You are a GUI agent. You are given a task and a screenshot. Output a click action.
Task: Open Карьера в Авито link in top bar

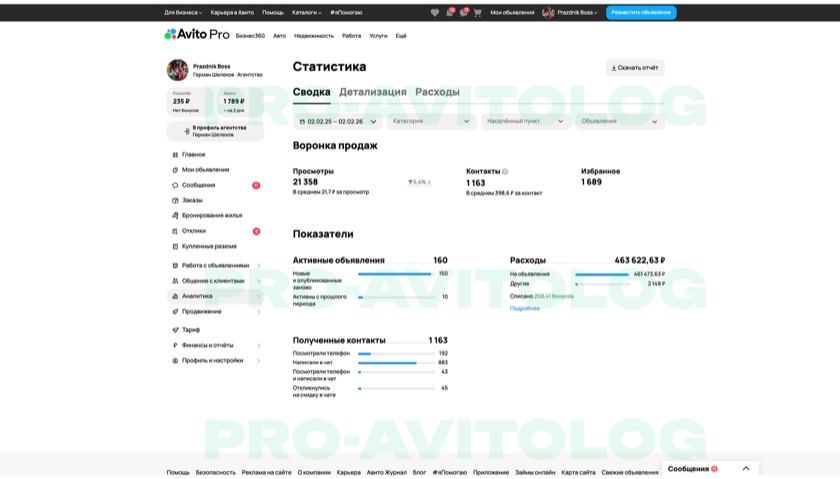232,13
